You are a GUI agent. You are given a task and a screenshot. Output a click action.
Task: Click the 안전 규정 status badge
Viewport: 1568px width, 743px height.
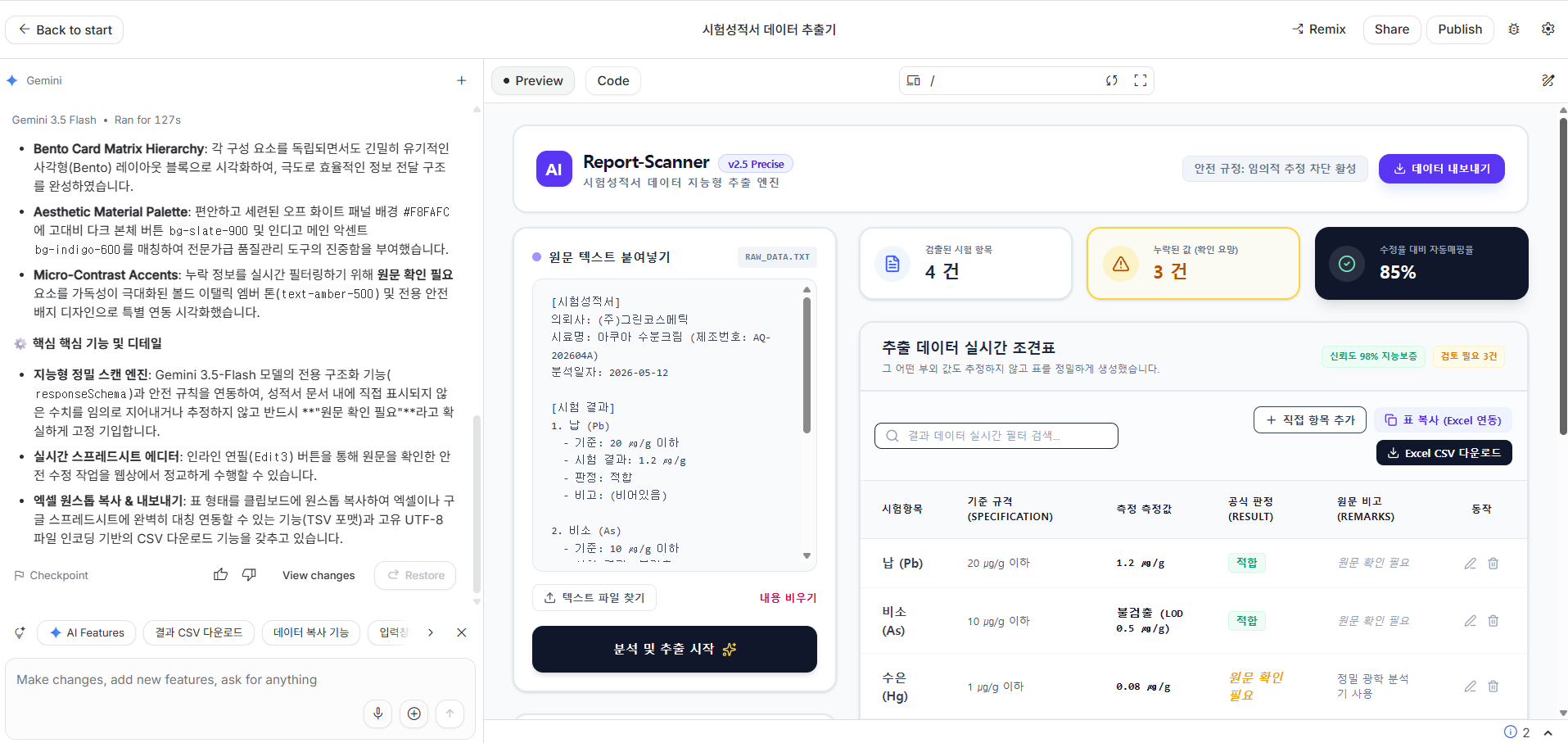pyautogui.click(x=1275, y=169)
